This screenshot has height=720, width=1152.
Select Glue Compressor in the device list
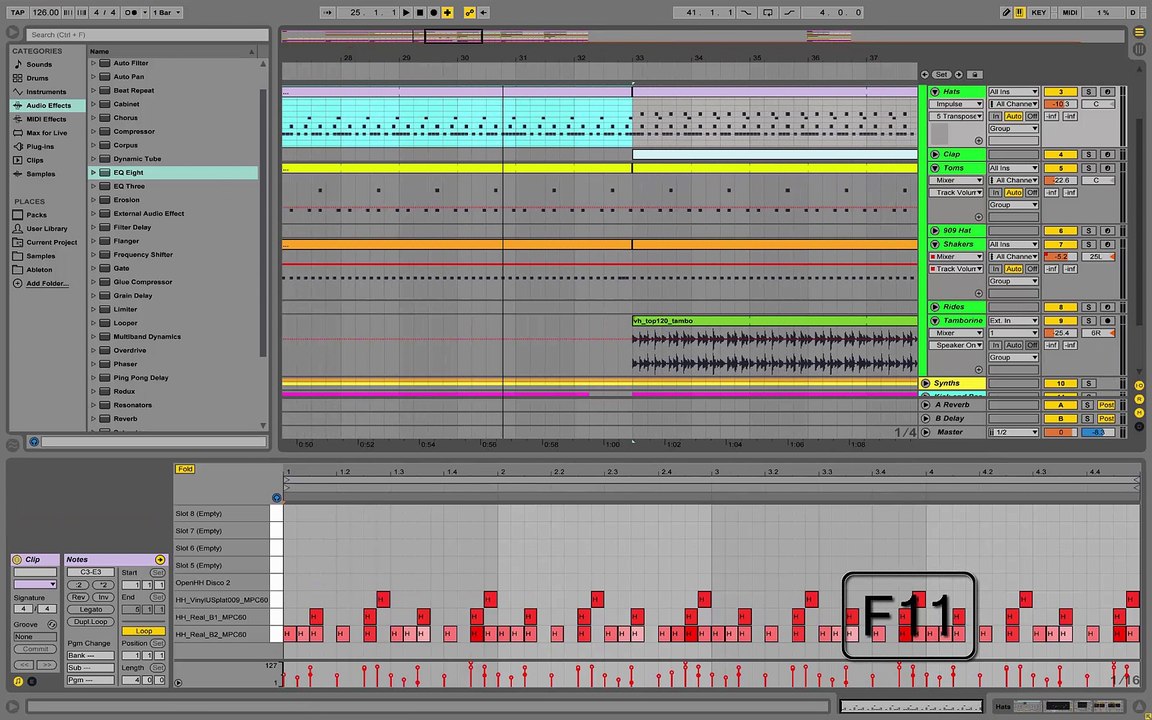coord(143,282)
